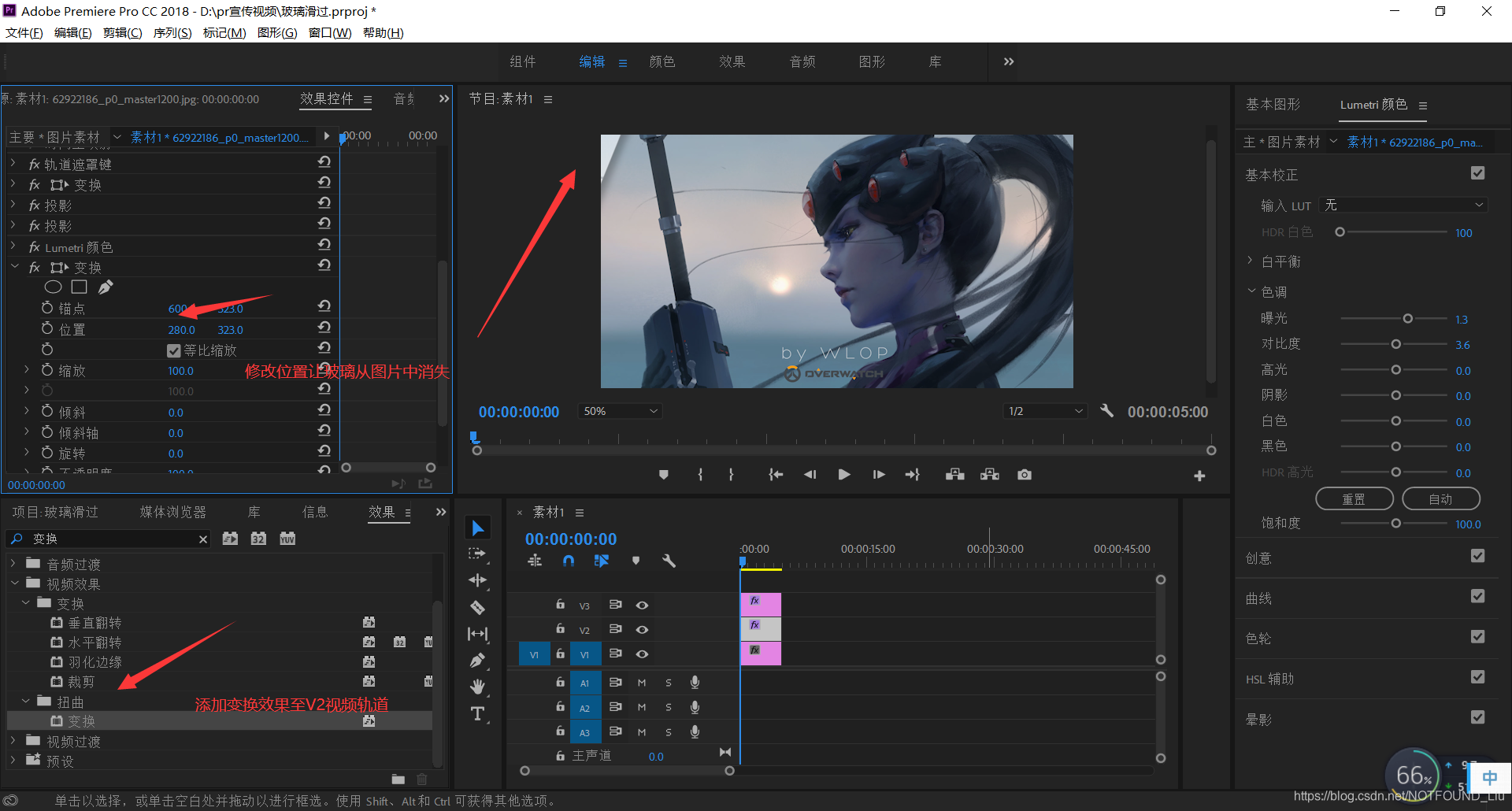This screenshot has height=811, width=1512.
Task: Click 重置 button in Lumetri
Action: click(x=1354, y=498)
